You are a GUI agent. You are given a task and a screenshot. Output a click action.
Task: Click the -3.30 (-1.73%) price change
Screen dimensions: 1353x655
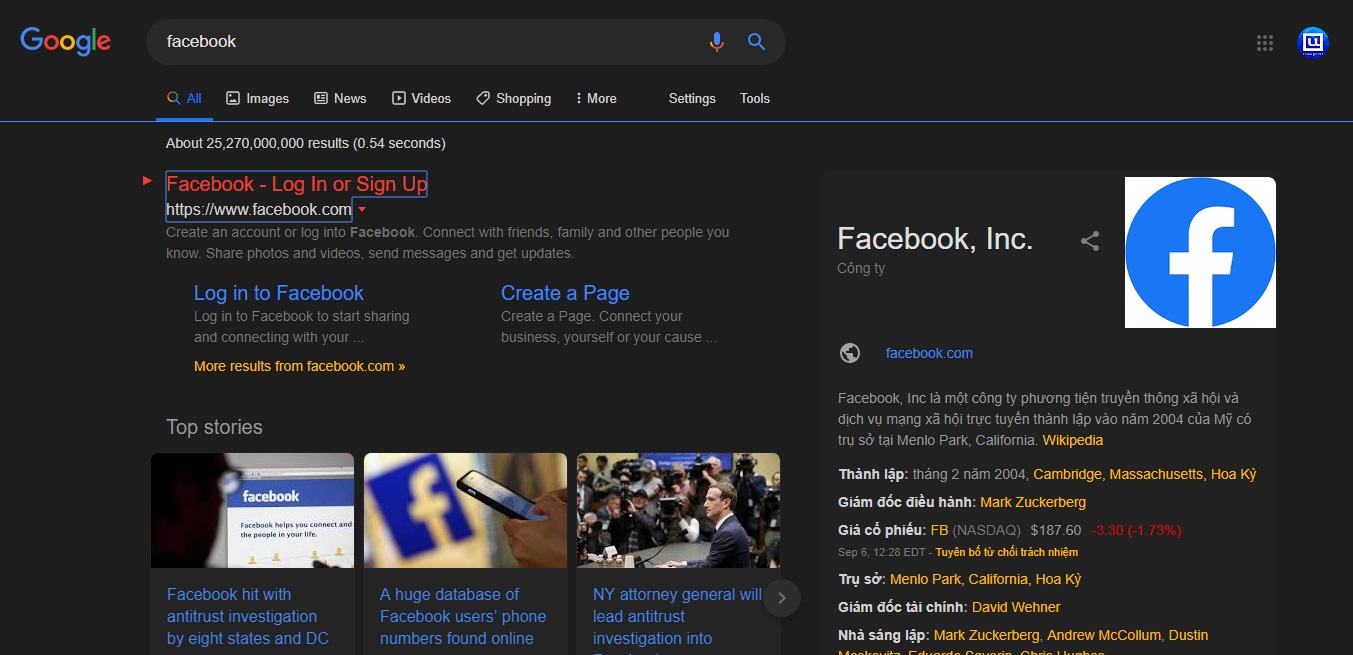1136,530
